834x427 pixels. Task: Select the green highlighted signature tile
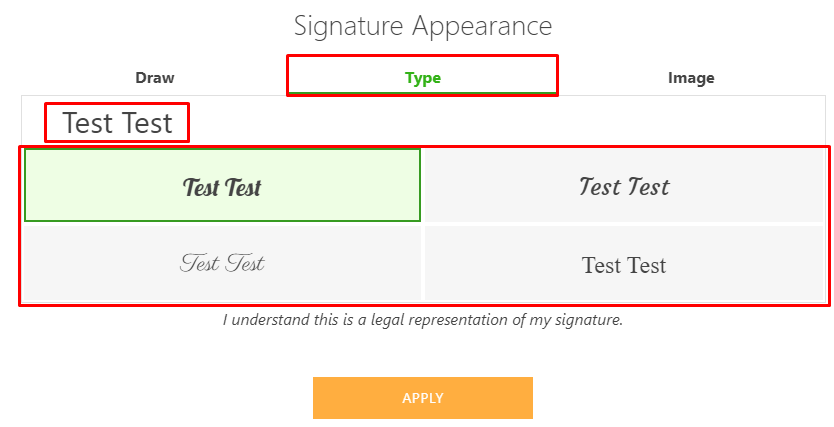point(222,185)
